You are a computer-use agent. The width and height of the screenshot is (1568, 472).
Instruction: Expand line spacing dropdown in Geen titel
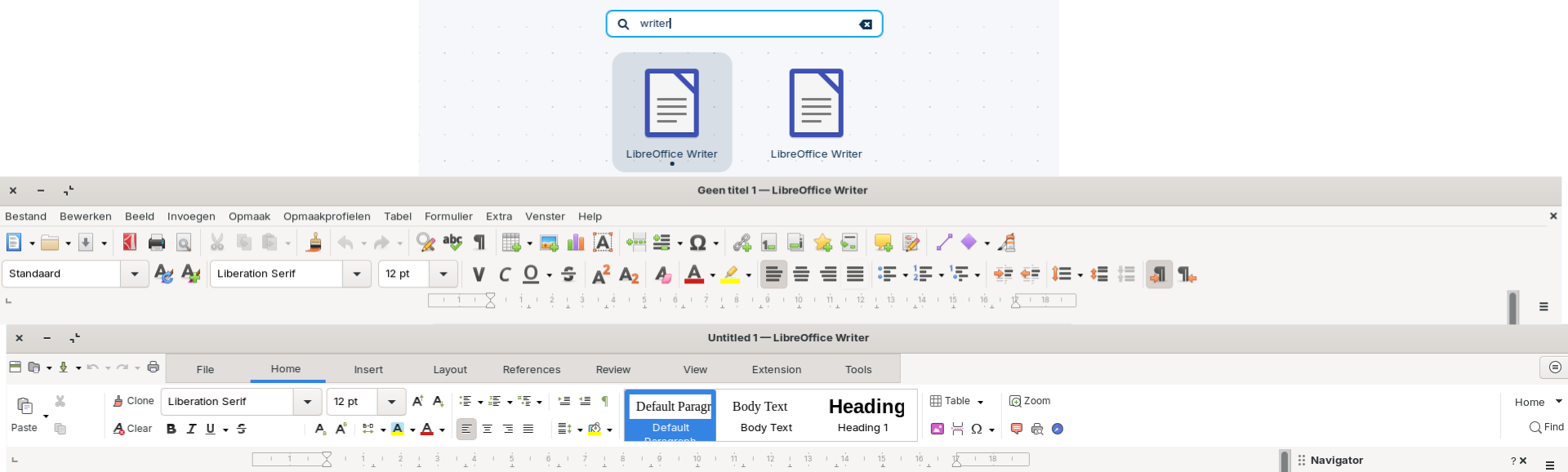(x=1080, y=275)
